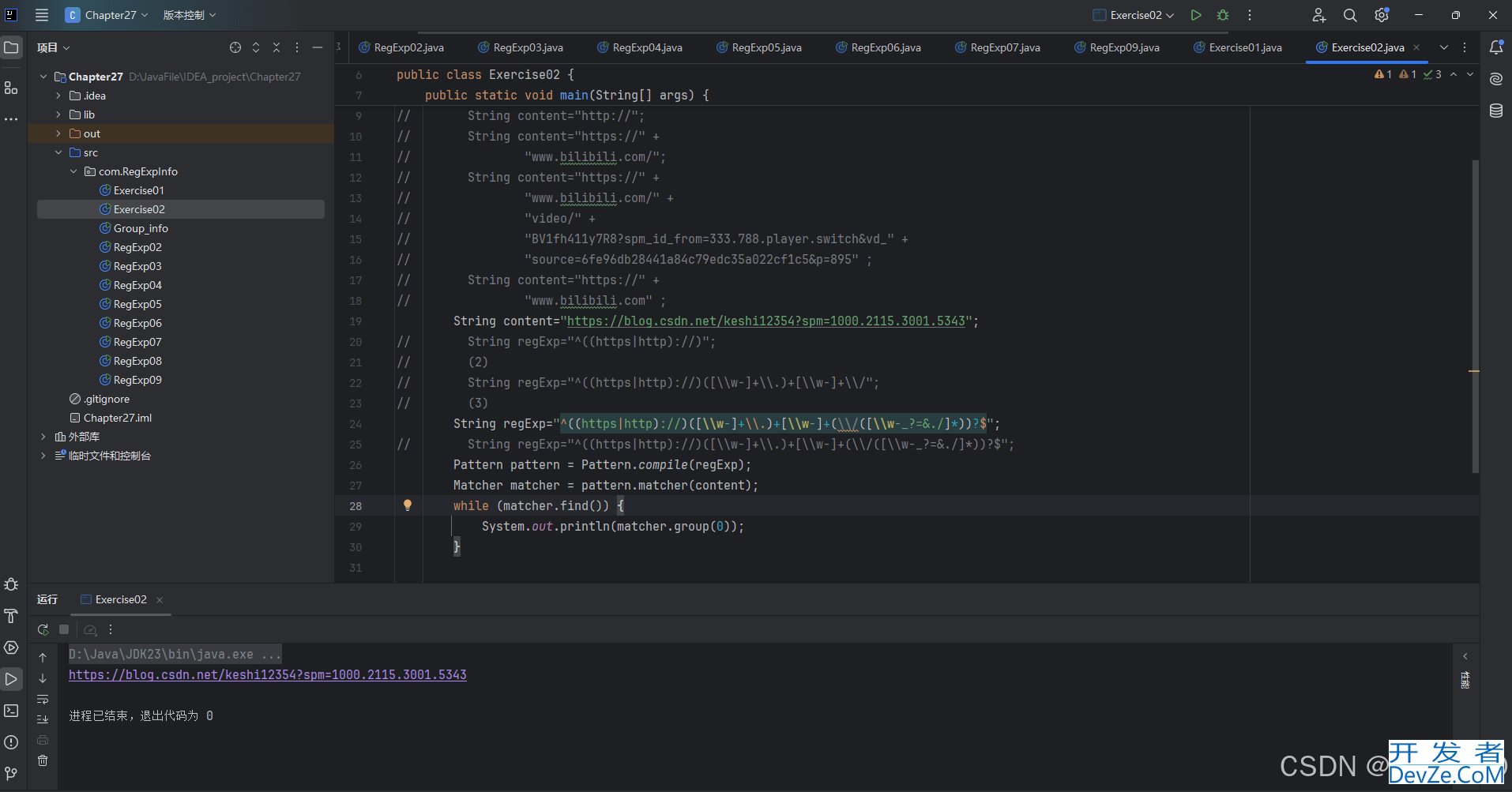Run Exercise02 with green play button
1512x792 pixels.
1196,15
